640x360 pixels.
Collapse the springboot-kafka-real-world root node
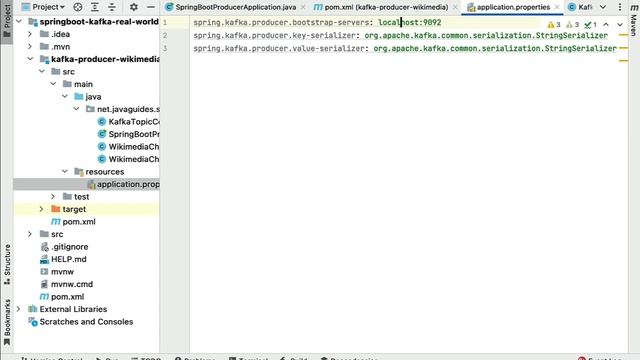pos(19,21)
